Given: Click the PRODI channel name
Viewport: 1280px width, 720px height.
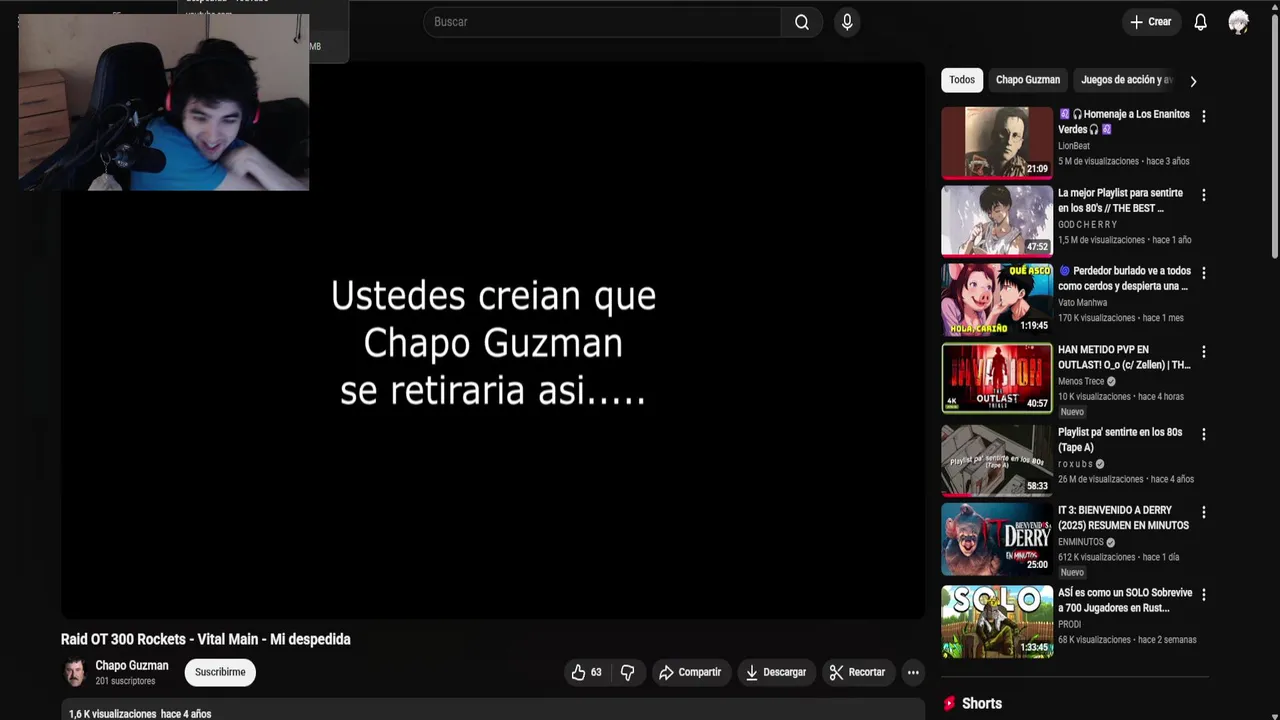Looking at the screenshot, I should click(x=1069, y=624).
